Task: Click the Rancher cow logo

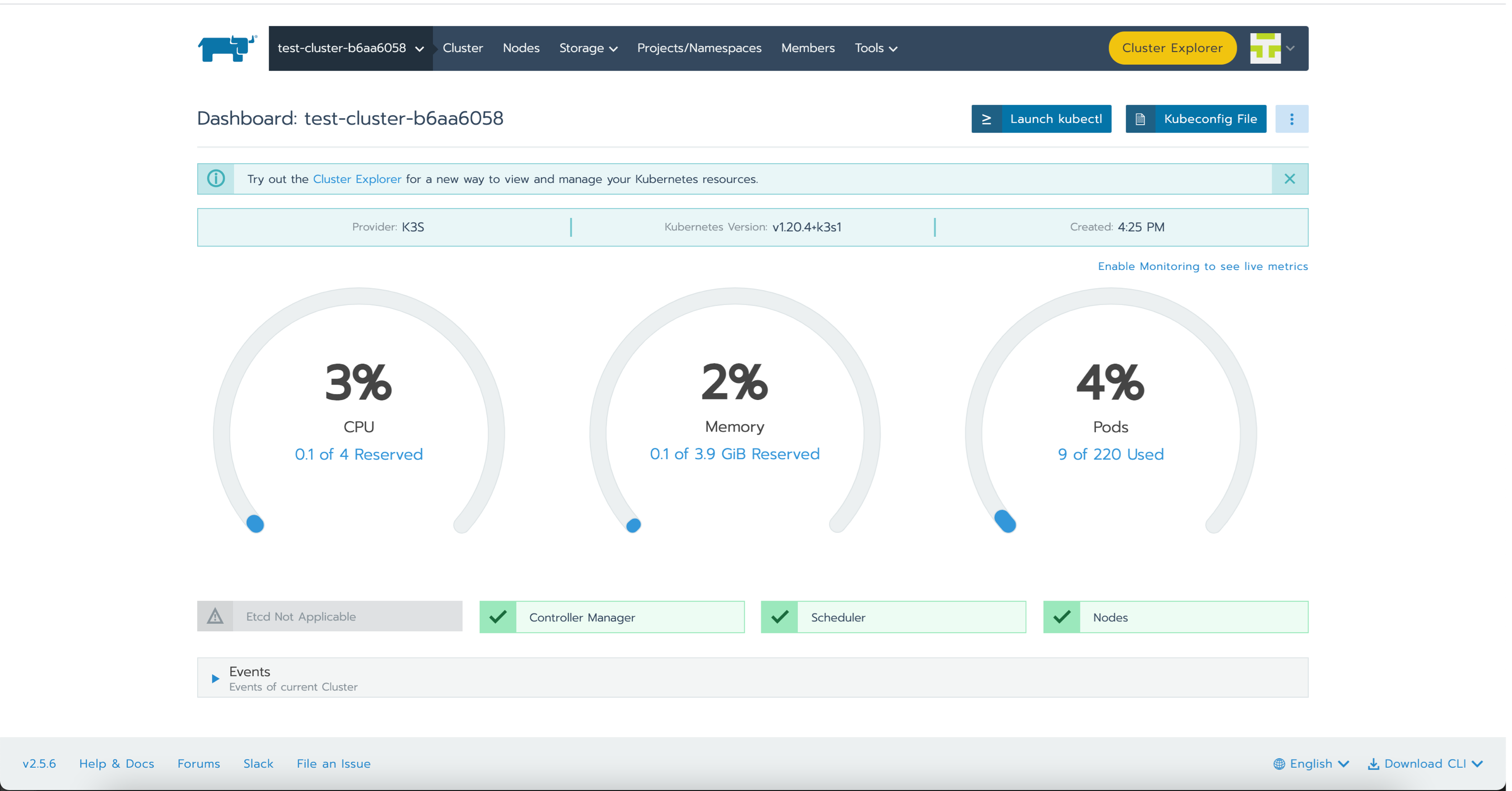Action: coord(228,47)
